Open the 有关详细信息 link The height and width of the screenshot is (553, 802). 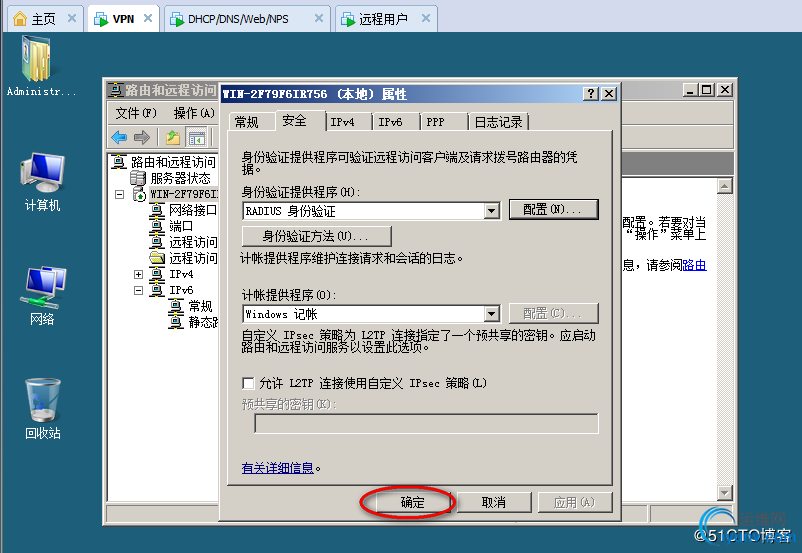pos(278,468)
